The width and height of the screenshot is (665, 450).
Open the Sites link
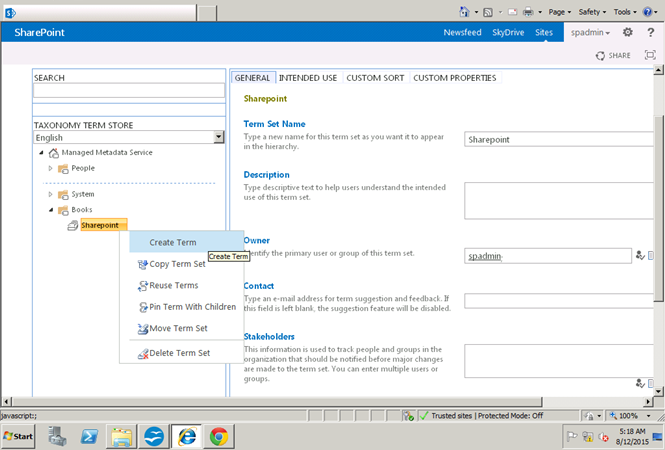coord(544,32)
